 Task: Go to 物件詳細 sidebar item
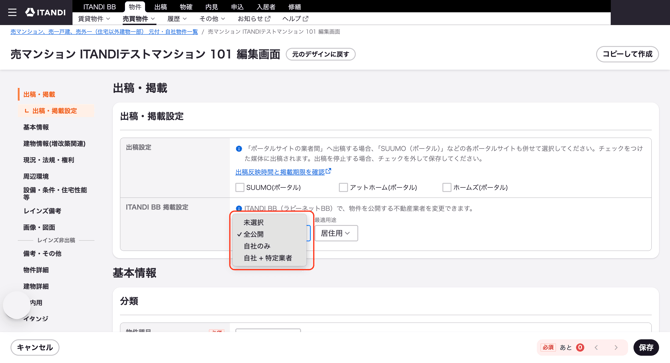click(x=36, y=270)
